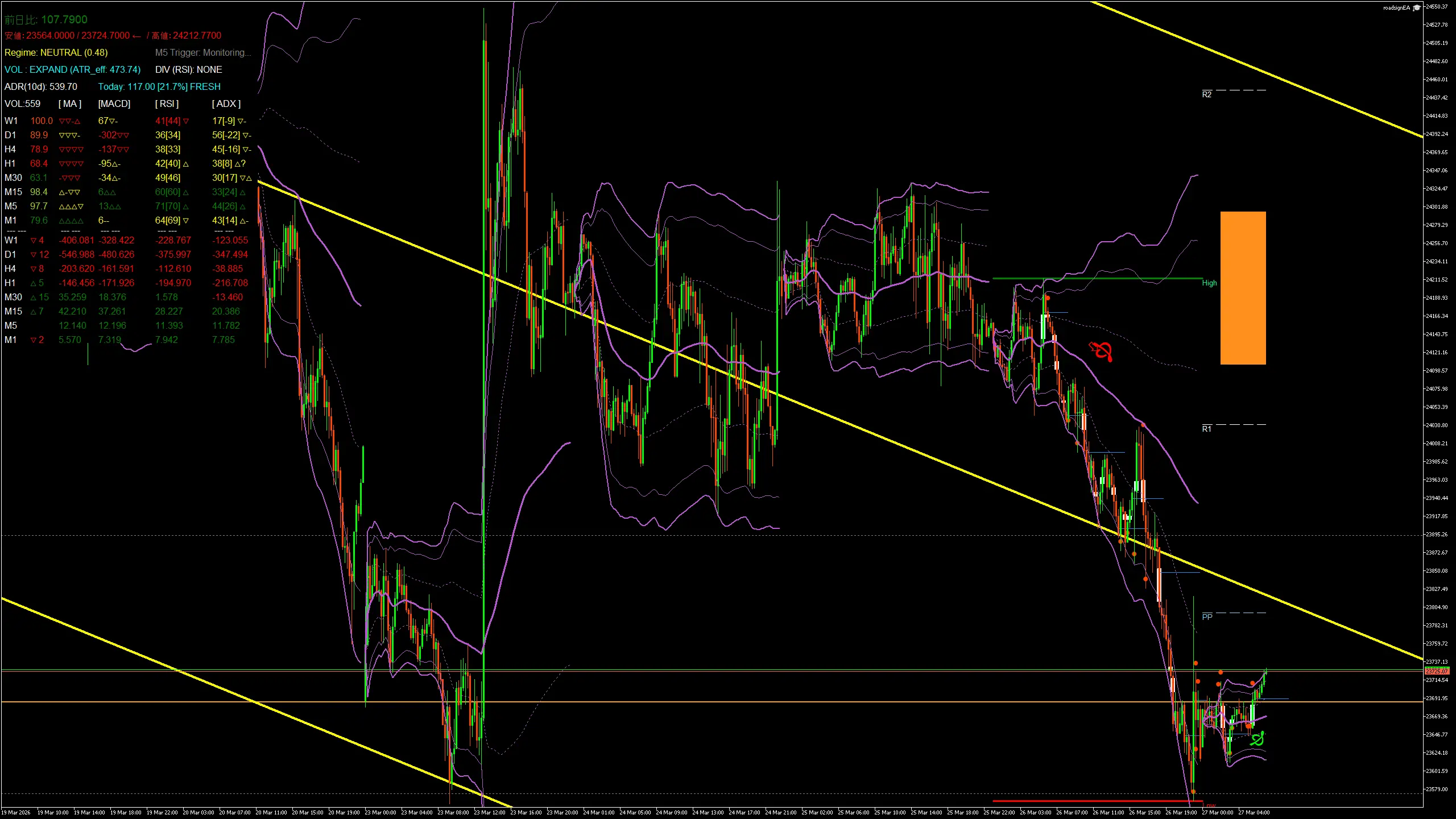Click the Regime: NEUTRAL (0.48) status text

coord(56,53)
